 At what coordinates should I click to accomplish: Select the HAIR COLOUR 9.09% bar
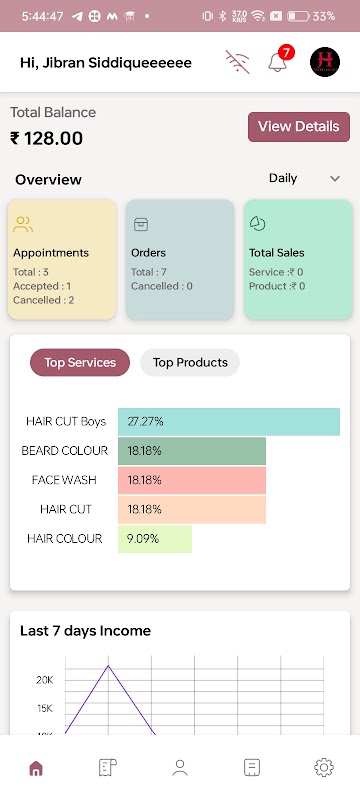point(155,539)
